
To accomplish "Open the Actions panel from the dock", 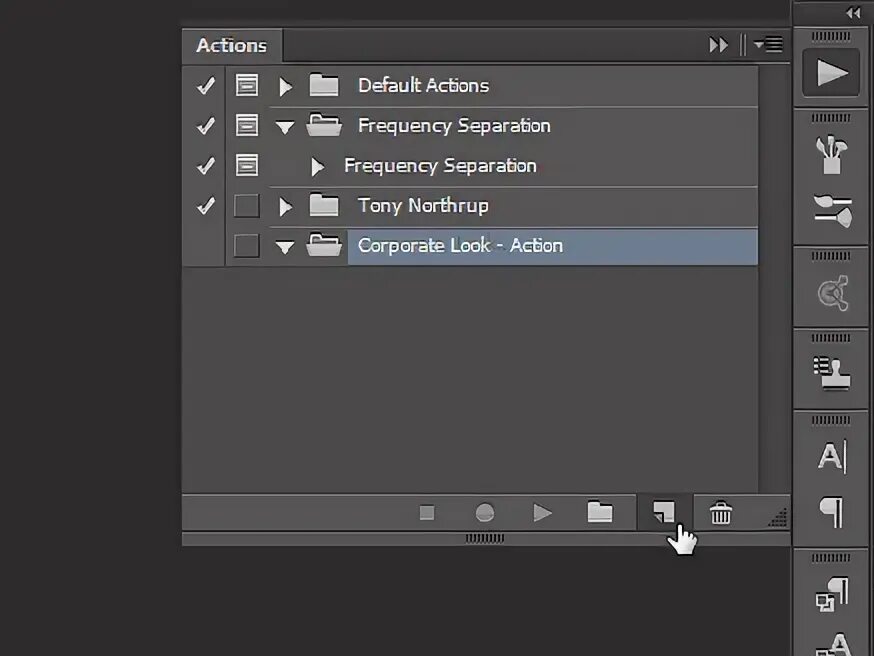I will point(831,73).
